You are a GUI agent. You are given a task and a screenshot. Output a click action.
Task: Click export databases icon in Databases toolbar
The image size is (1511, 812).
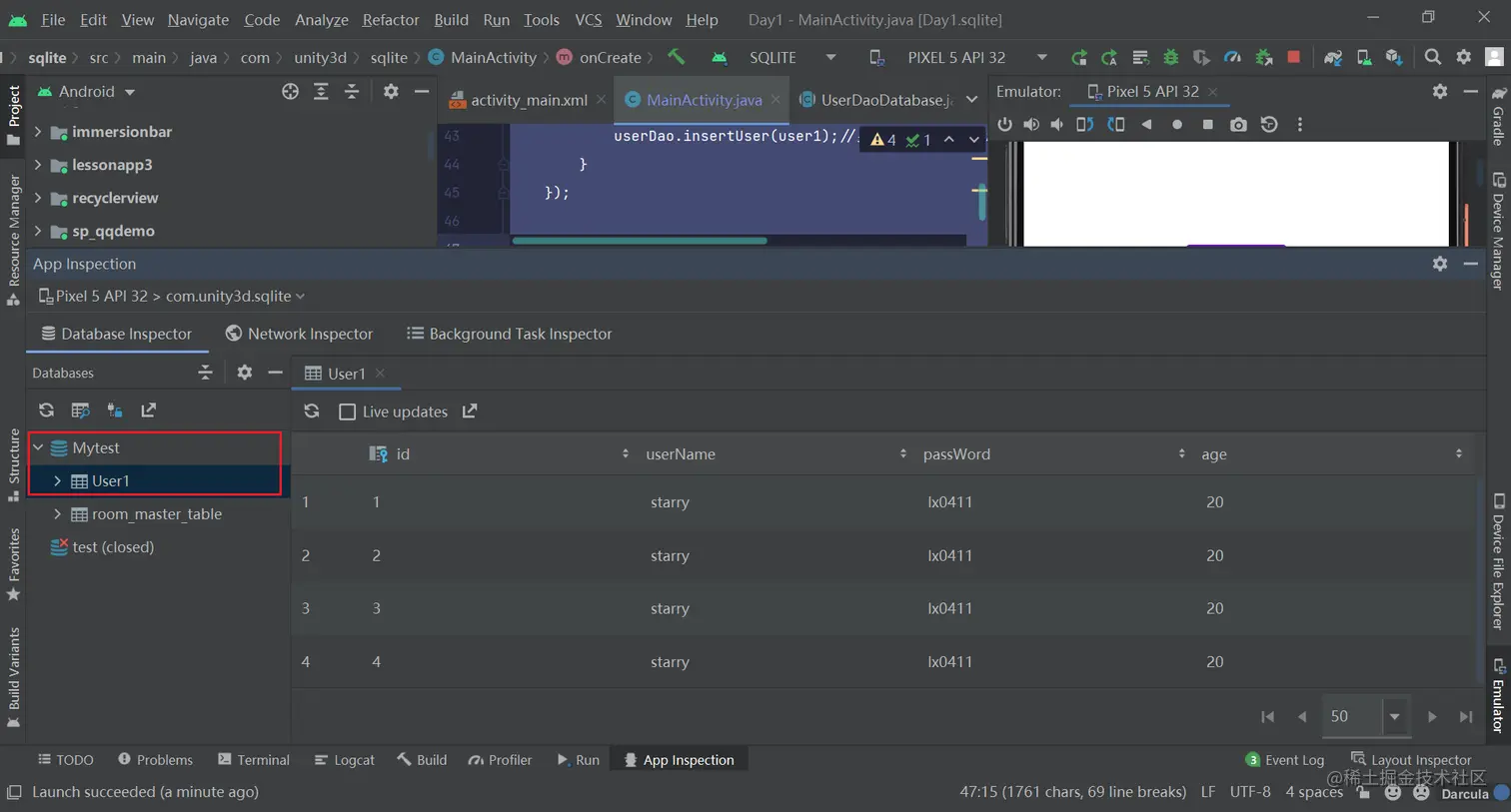pyautogui.click(x=149, y=410)
